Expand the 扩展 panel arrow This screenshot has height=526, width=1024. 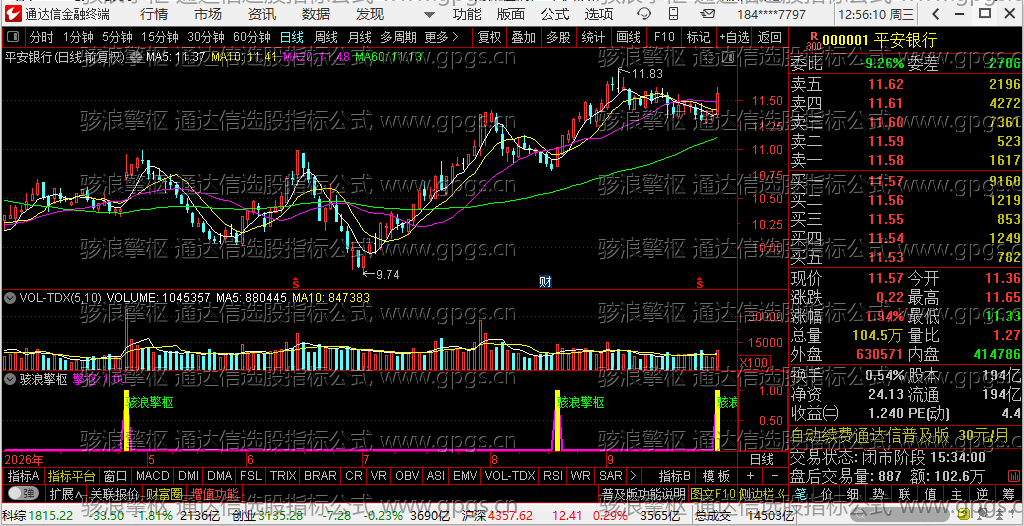pyautogui.click(x=66, y=493)
